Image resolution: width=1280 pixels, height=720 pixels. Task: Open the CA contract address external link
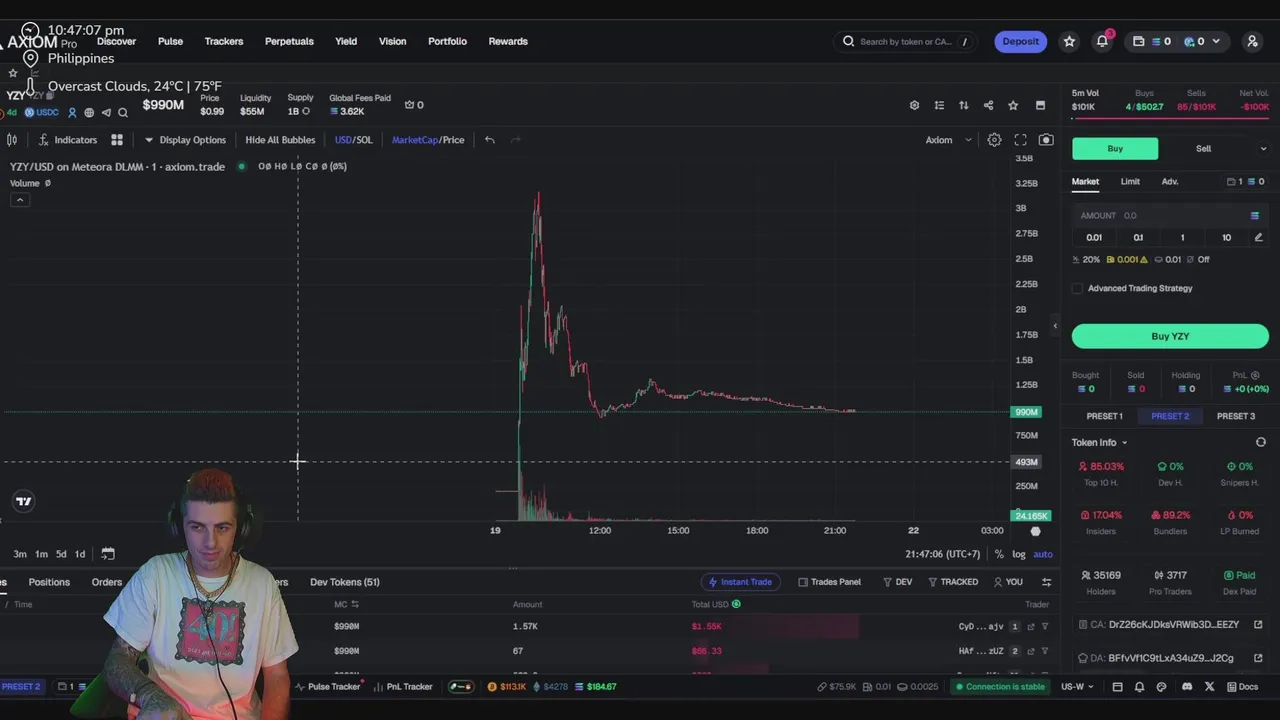tap(1258, 625)
